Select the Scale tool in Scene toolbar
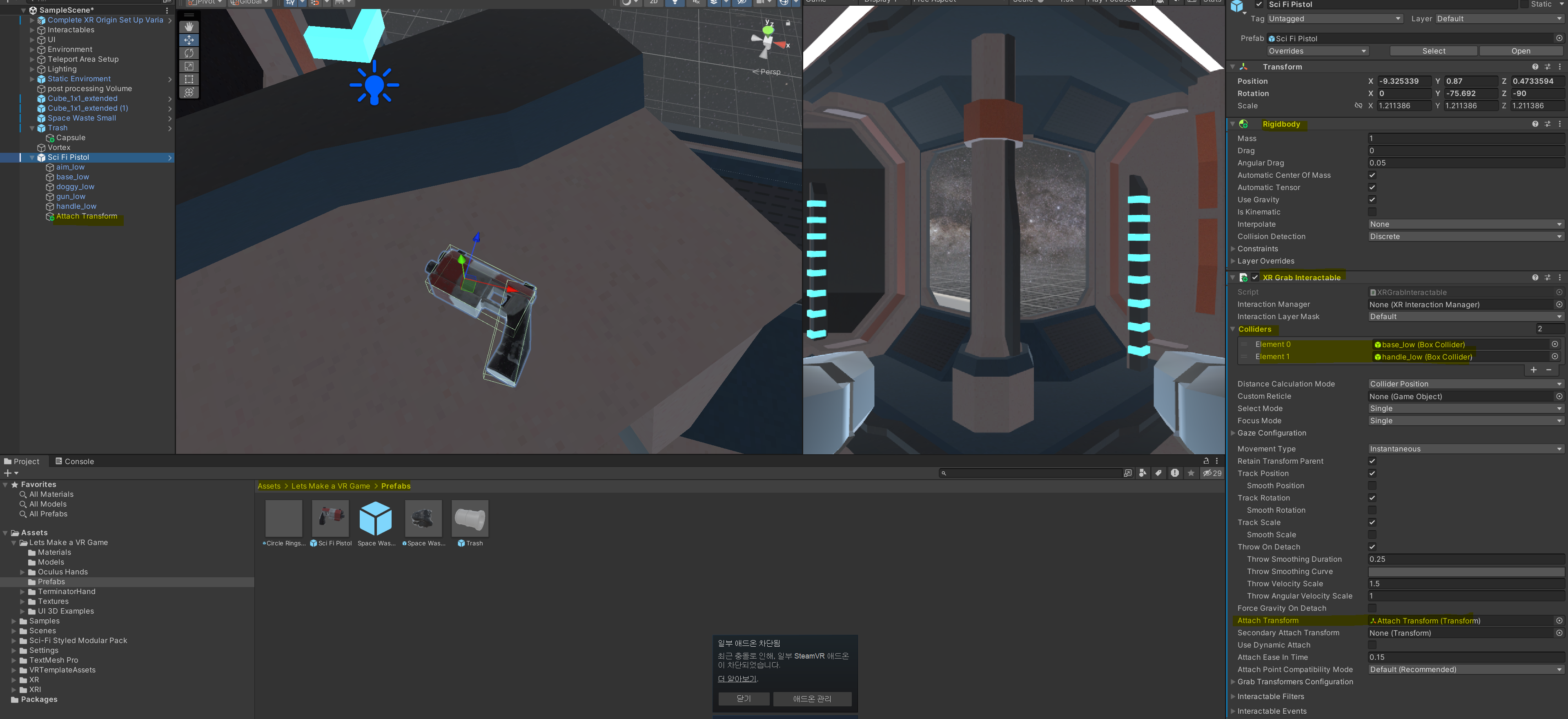 coord(189,66)
